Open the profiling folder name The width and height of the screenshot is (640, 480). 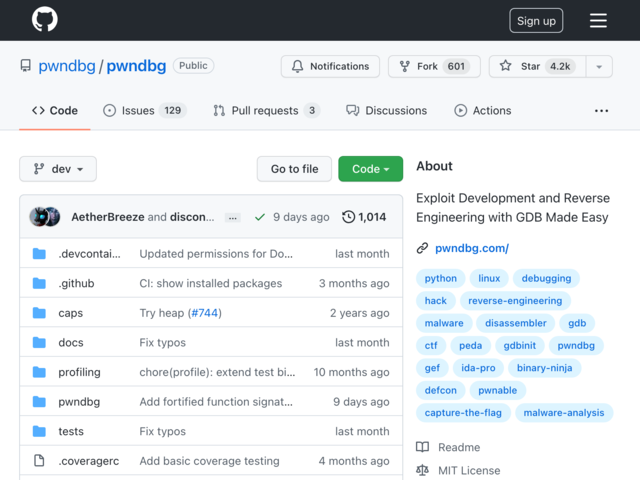pos(79,372)
